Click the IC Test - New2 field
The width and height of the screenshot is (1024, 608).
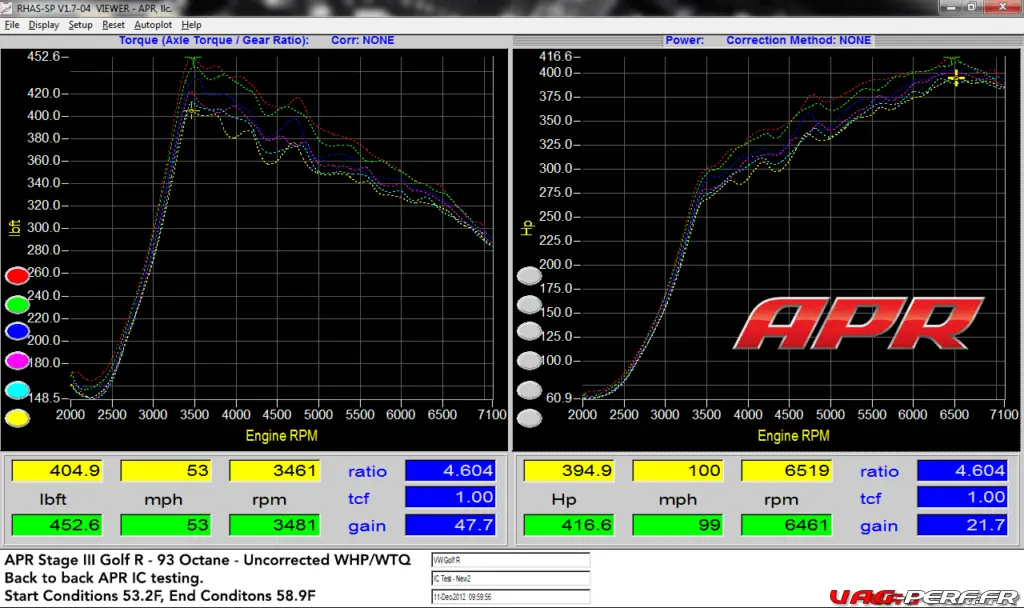click(511, 579)
